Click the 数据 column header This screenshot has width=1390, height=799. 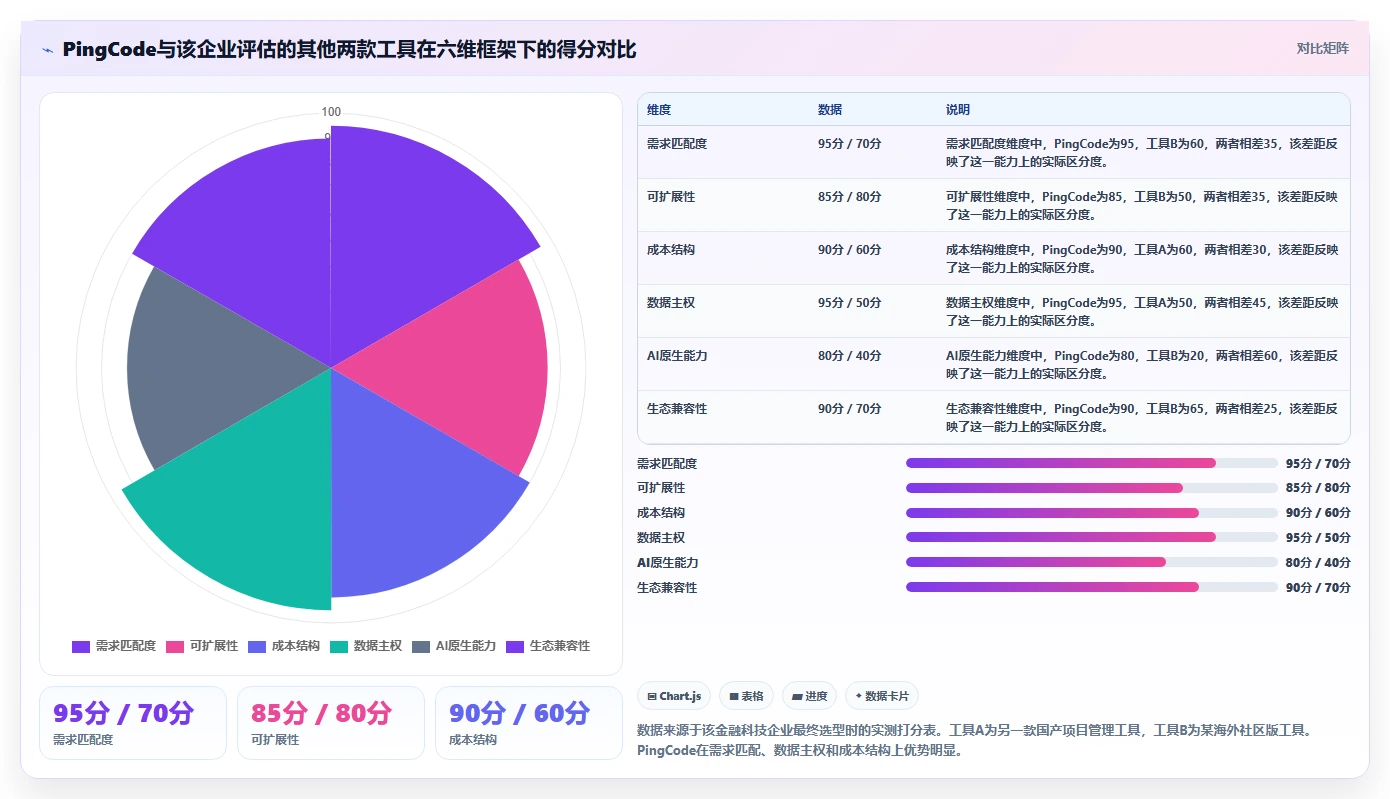(830, 110)
